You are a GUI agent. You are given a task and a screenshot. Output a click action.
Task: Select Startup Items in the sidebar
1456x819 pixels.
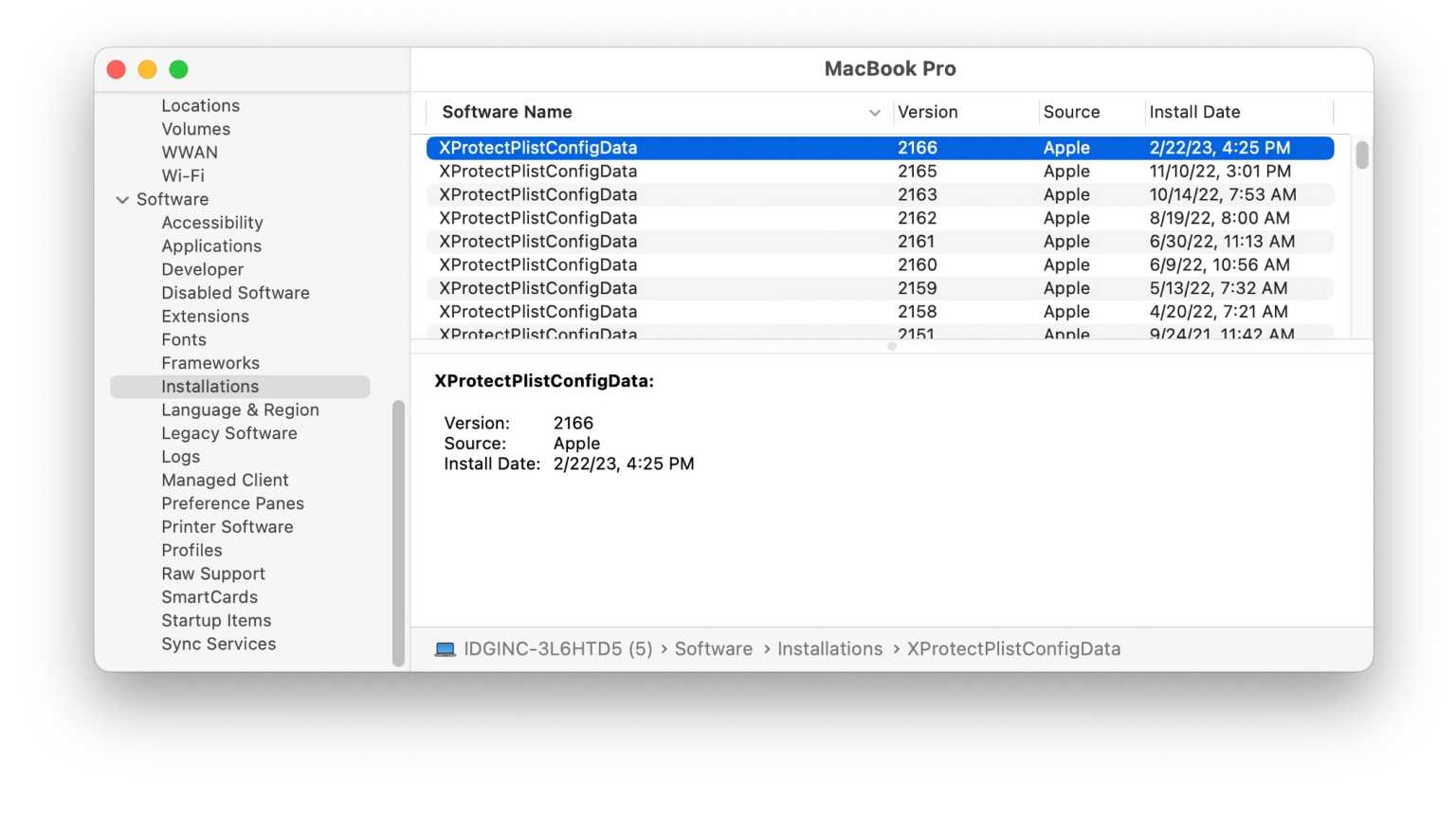(x=216, y=620)
